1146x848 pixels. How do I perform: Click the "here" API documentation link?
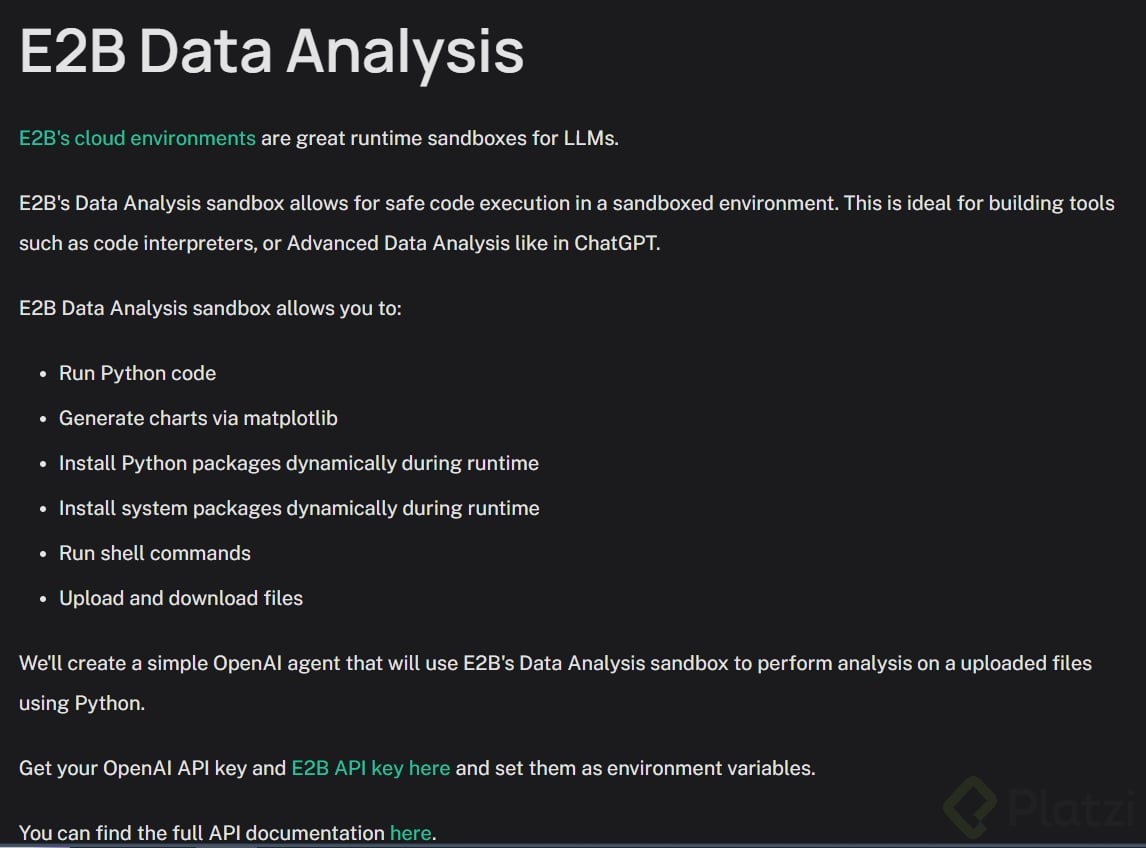point(410,833)
